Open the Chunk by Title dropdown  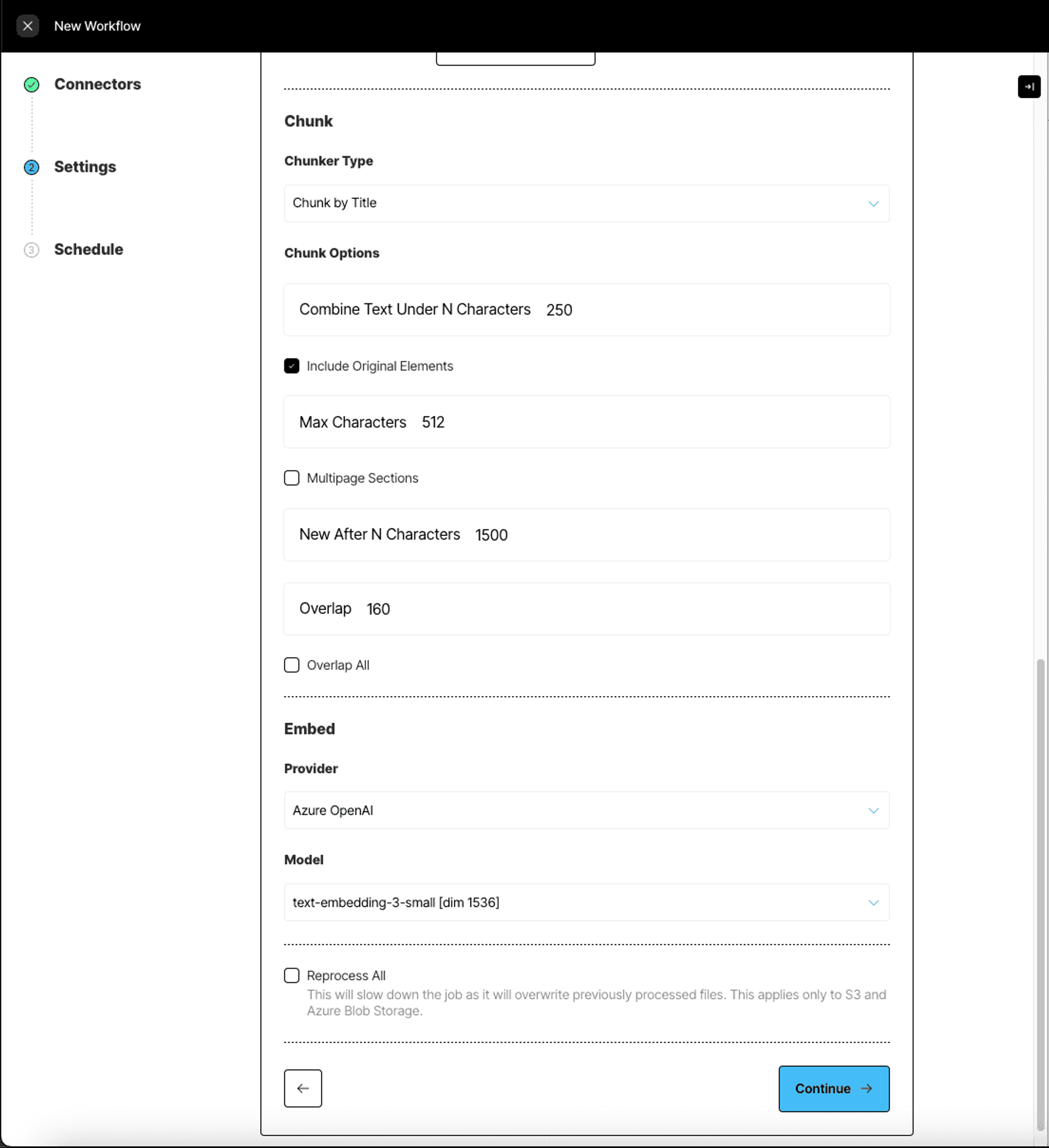click(x=586, y=203)
